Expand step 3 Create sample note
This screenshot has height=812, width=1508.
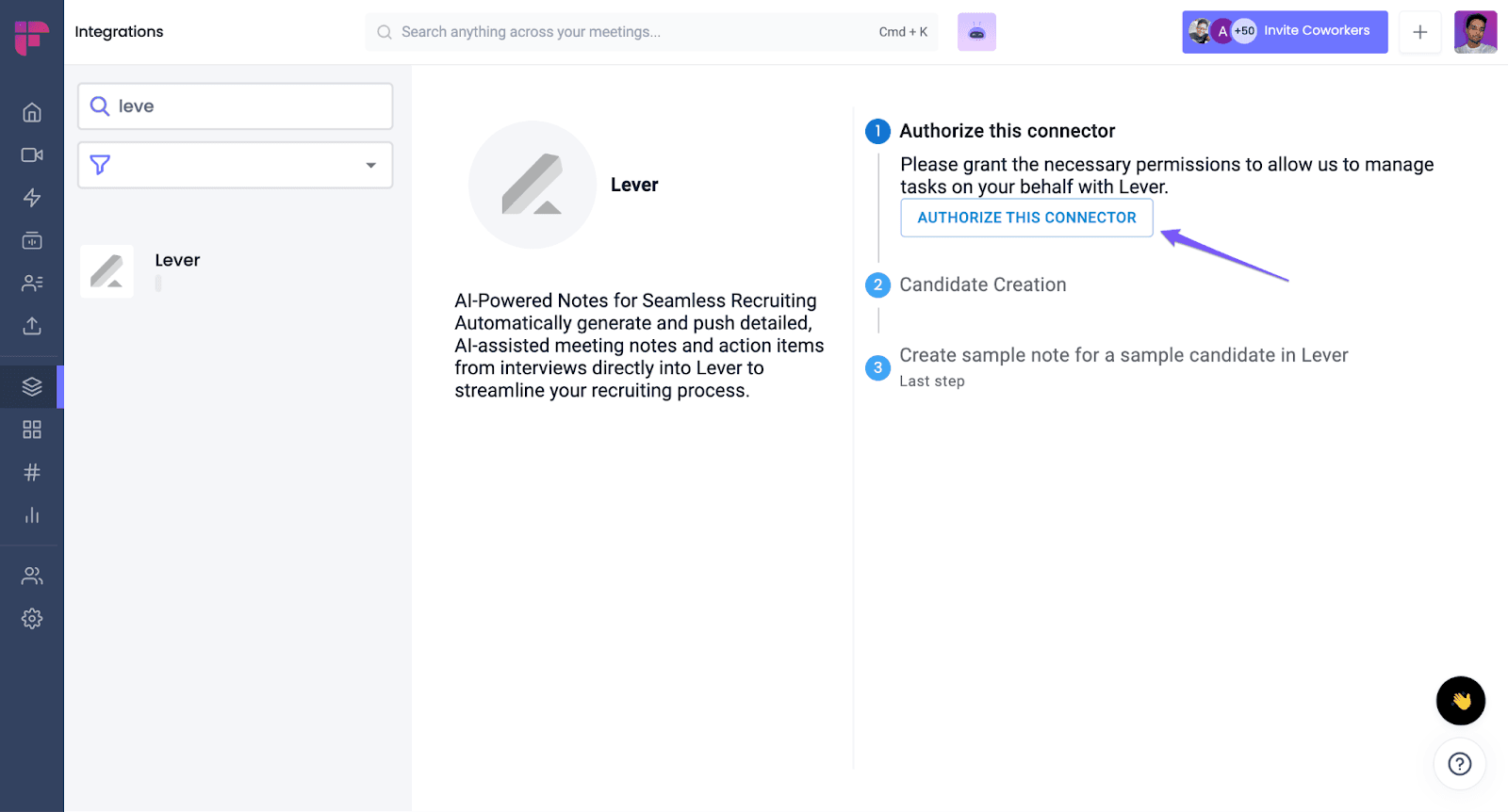[1123, 355]
